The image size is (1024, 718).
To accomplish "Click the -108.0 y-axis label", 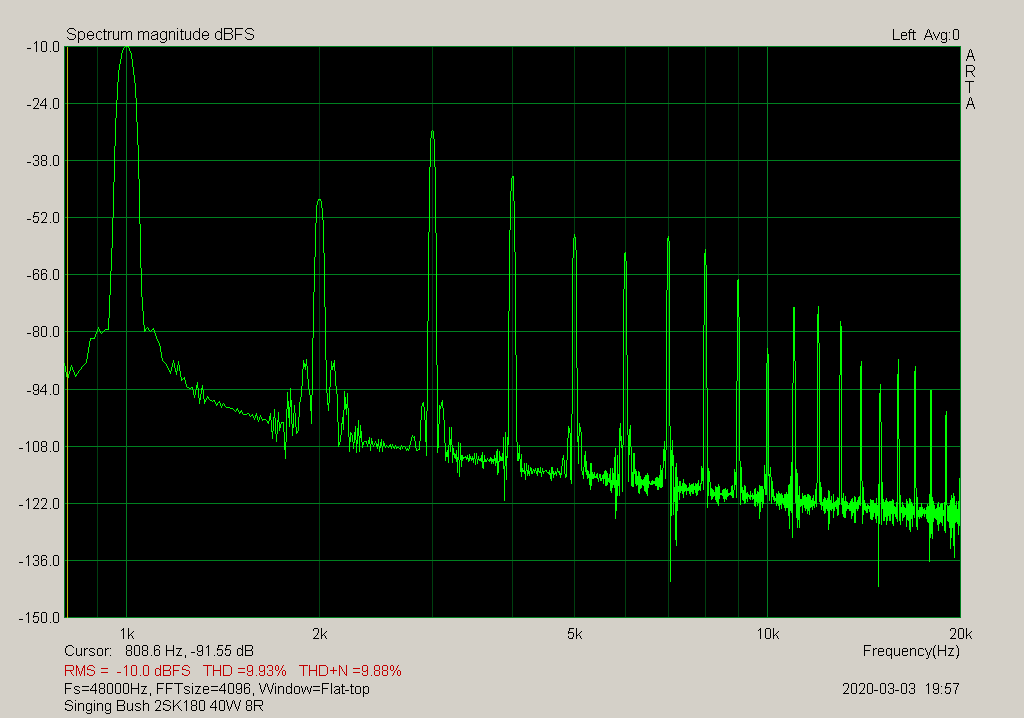I will pos(40,446).
